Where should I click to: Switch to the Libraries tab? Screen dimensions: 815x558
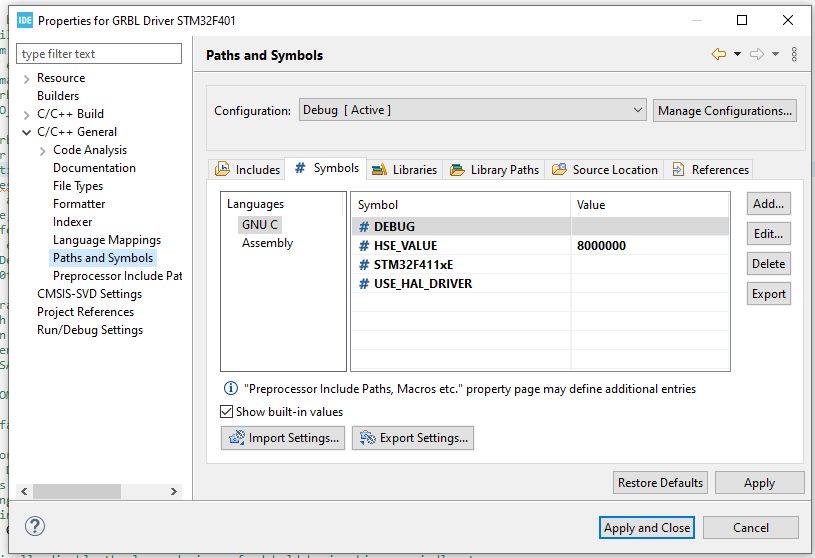pos(404,169)
